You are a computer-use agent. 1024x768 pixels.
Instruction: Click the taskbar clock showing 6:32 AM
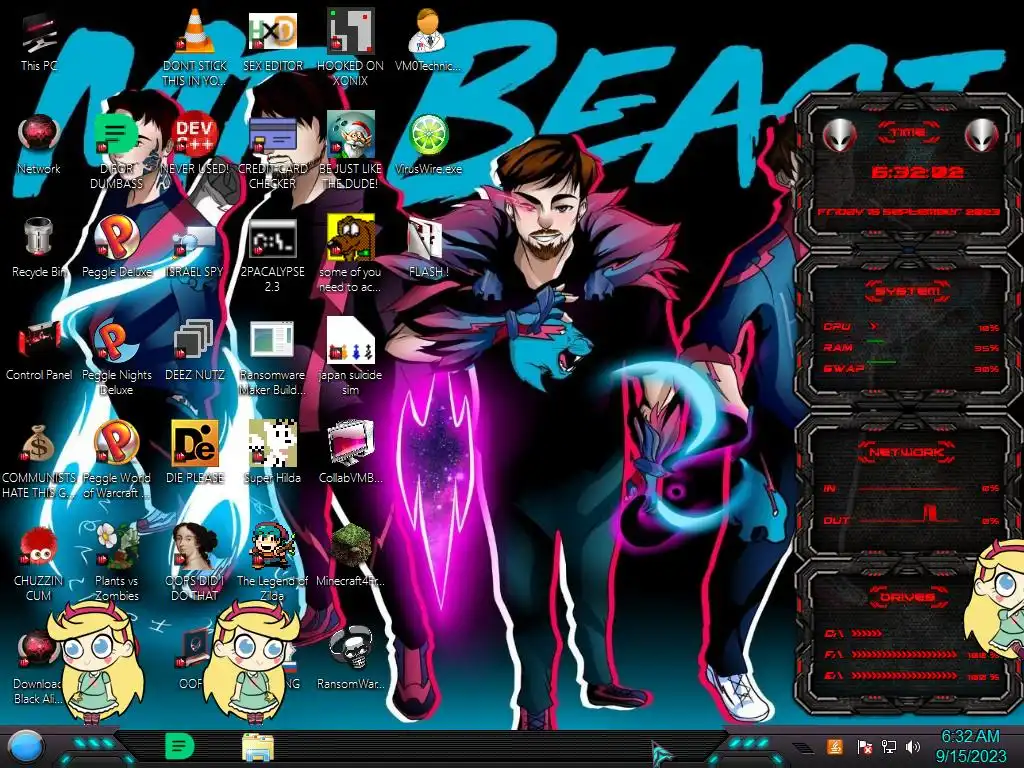970,746
